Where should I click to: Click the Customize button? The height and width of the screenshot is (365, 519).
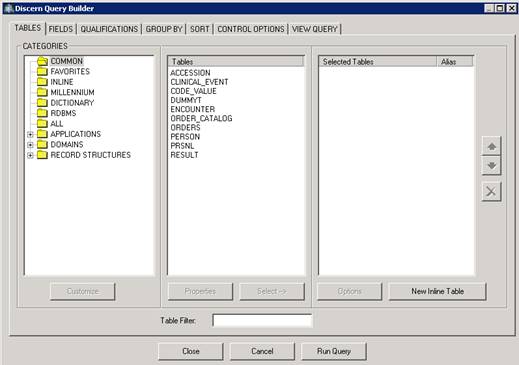click(x=83, y=291)
